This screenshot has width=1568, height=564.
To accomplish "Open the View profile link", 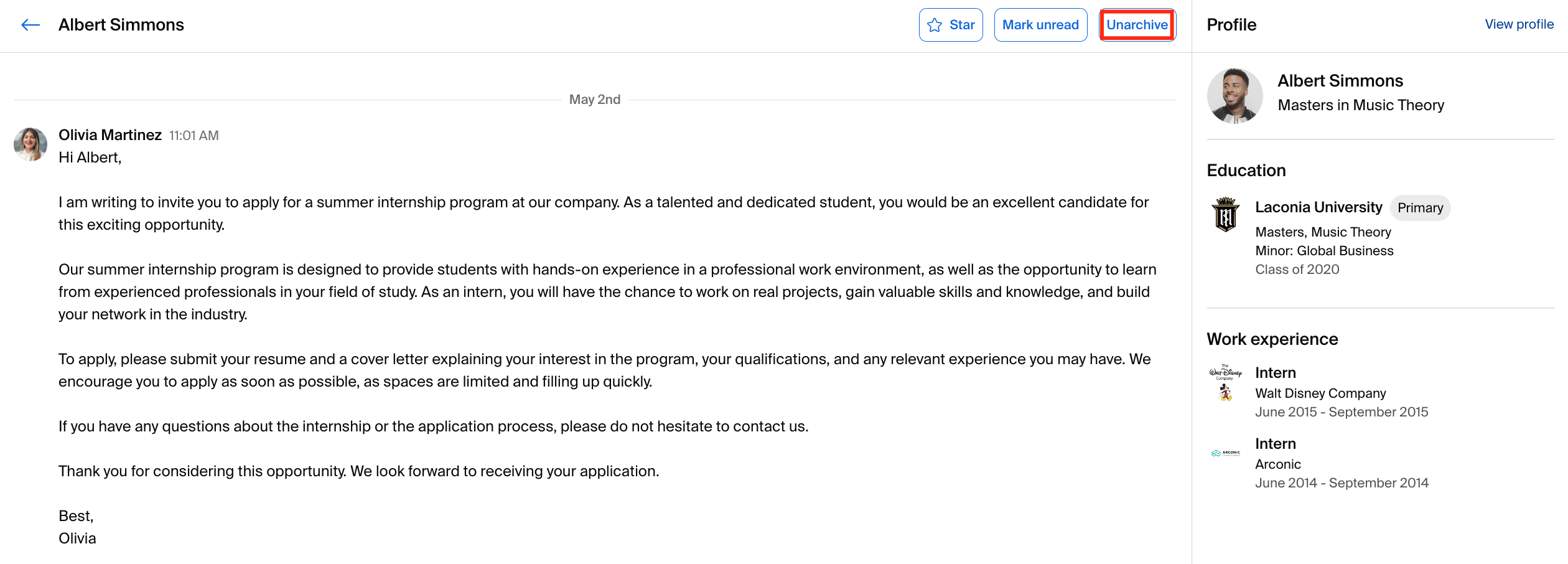I will tap(1519, 24).
